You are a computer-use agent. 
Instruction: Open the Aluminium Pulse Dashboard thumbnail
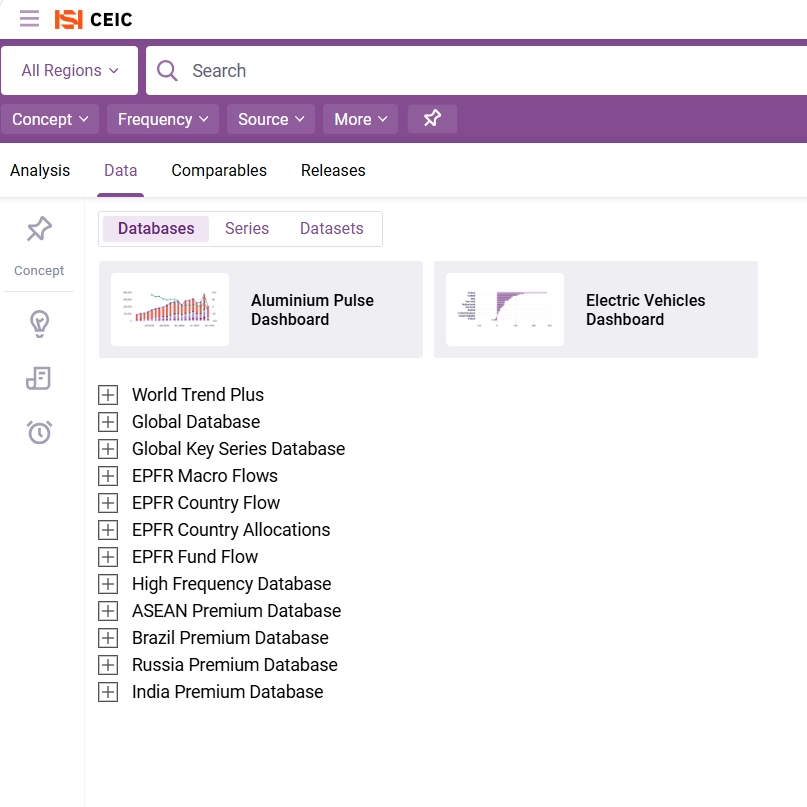(170, 310)
